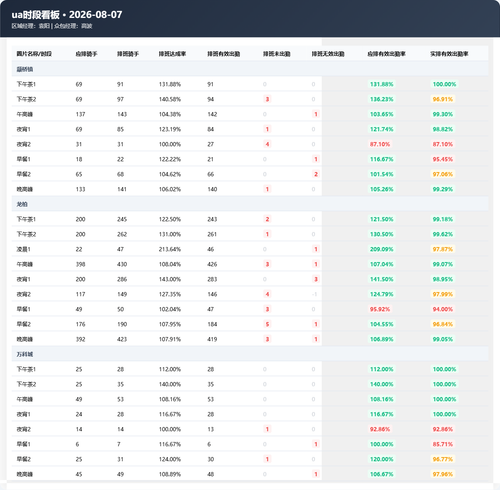Click the 108.89% attainment rate cell

170,474
